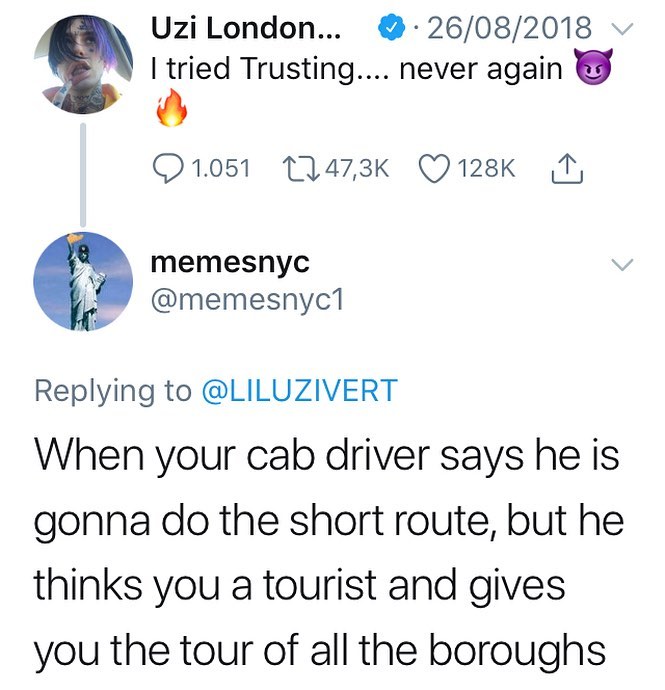The image size is (665, 690).
Task: Open Uzi London's profile picture
Action: [x=83, y=64]
